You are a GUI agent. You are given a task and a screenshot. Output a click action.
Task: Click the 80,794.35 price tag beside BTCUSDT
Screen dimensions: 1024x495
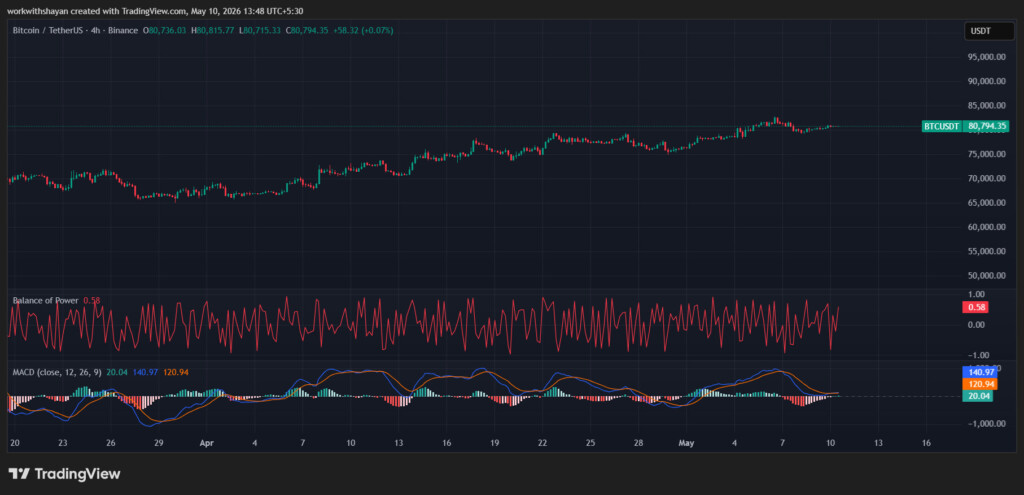point(989,126)
